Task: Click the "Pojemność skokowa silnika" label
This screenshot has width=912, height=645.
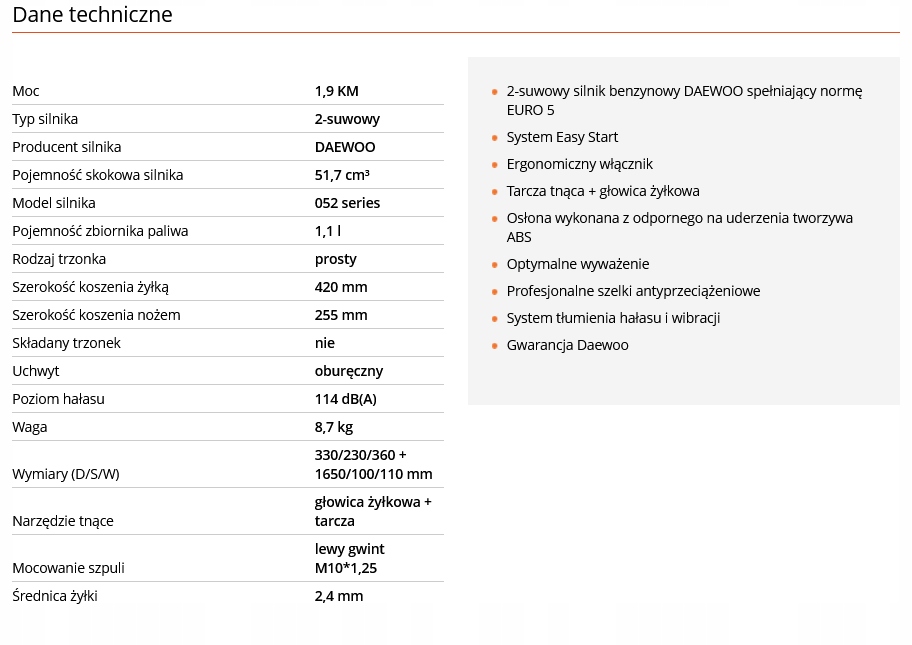Action: click(x=98, y=175)
